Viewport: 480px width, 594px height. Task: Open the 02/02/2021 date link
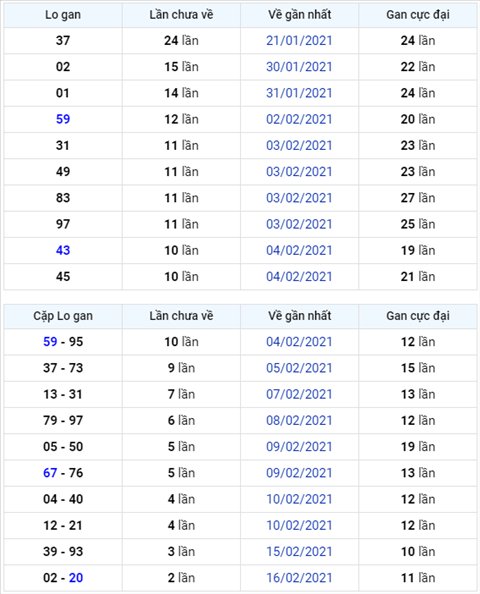coord(299,119)
